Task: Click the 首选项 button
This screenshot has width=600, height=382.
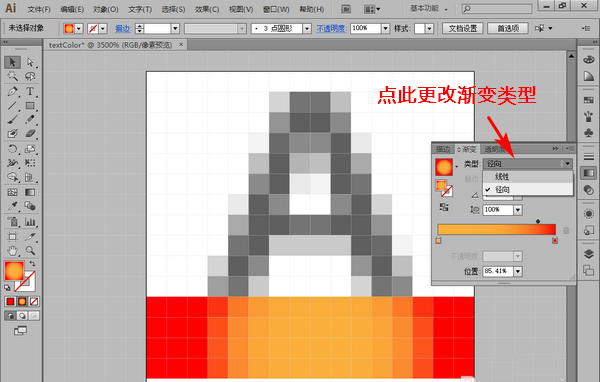Action: click(508, 28)
